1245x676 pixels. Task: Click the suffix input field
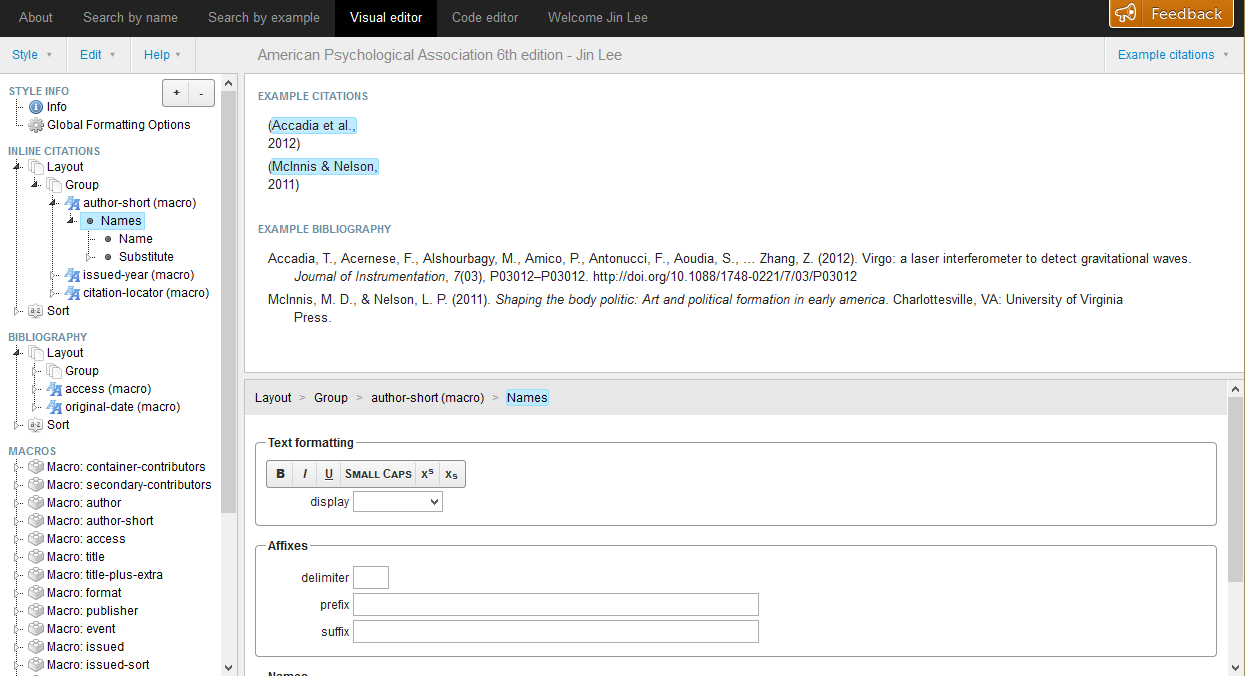point(556,632)
